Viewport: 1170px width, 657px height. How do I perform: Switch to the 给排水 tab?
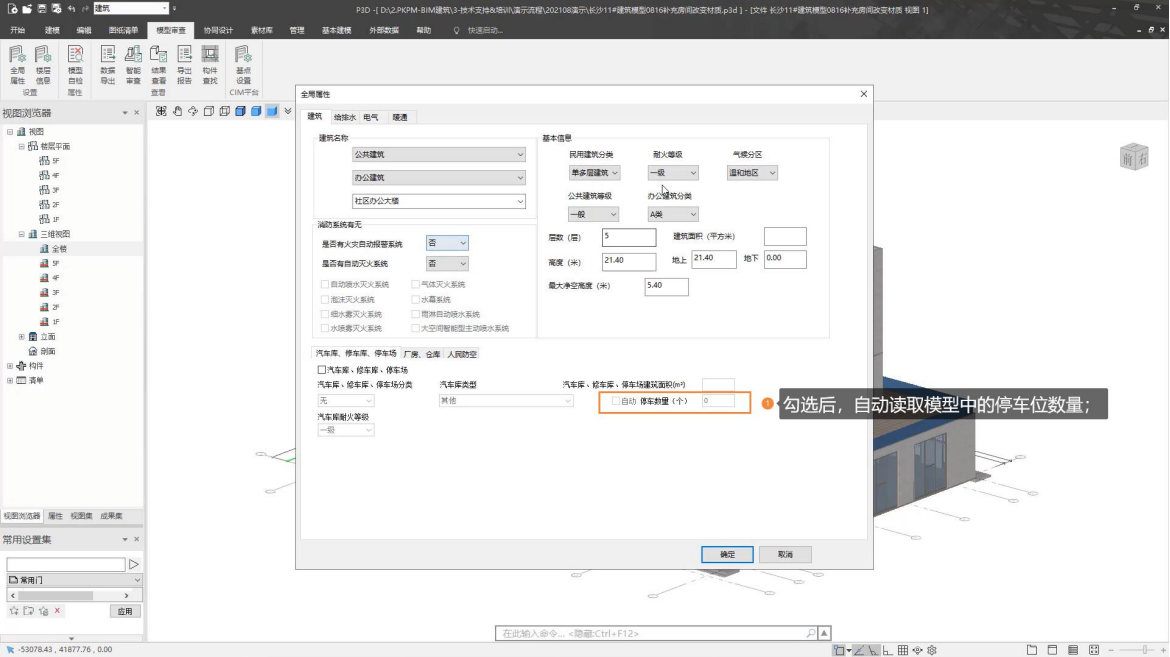pyautogui.click(x=345, y=118)
